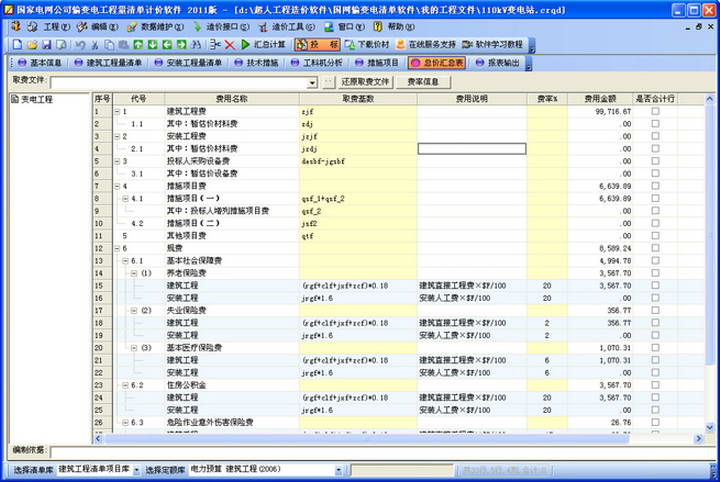Viewport: 720px width, 482px height.
Task: Click 费率信息 button
Action: pyautogui.click(x=423, y=82)
